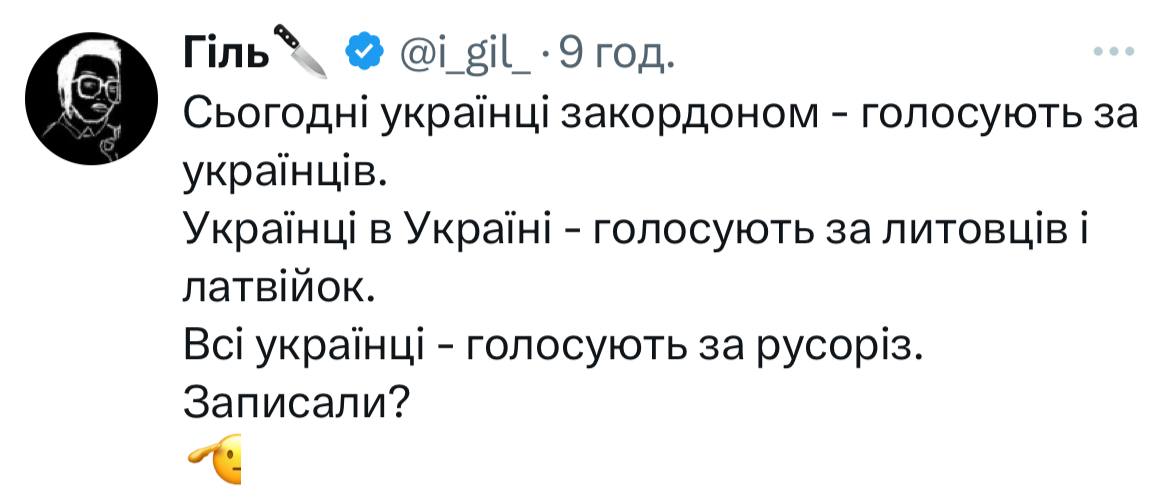1166x504 pixels.
Task: Open the display name Гіль
Action: 226,53
